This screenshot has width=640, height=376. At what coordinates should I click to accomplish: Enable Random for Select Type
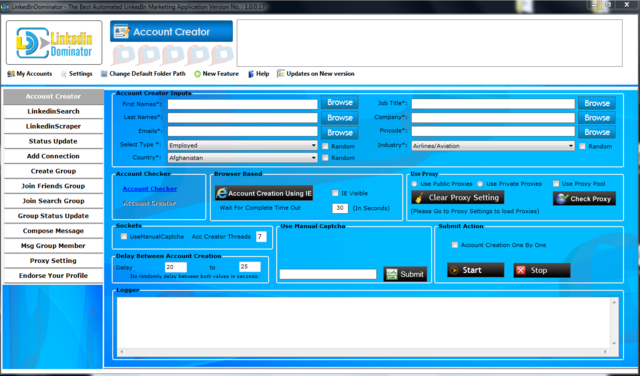[x=325, y=146]
